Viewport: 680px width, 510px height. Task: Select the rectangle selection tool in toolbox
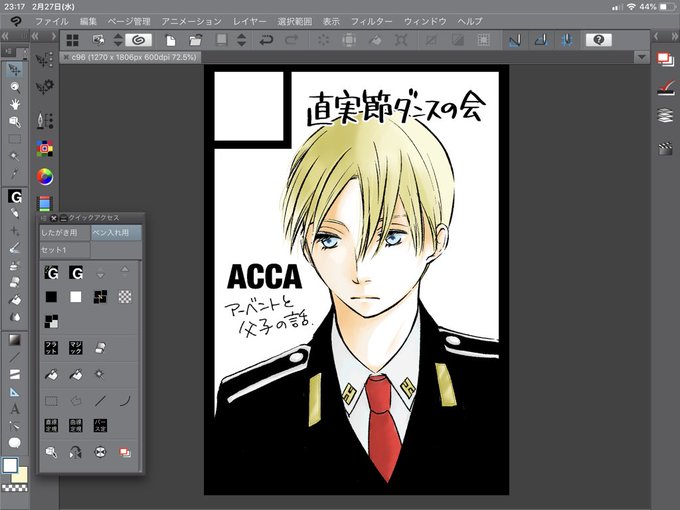pos(15,139)
